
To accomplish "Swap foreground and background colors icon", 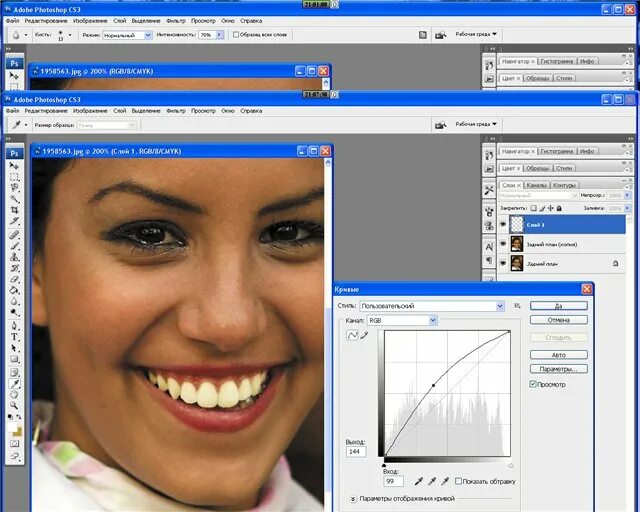I will (x=19, y=417).
